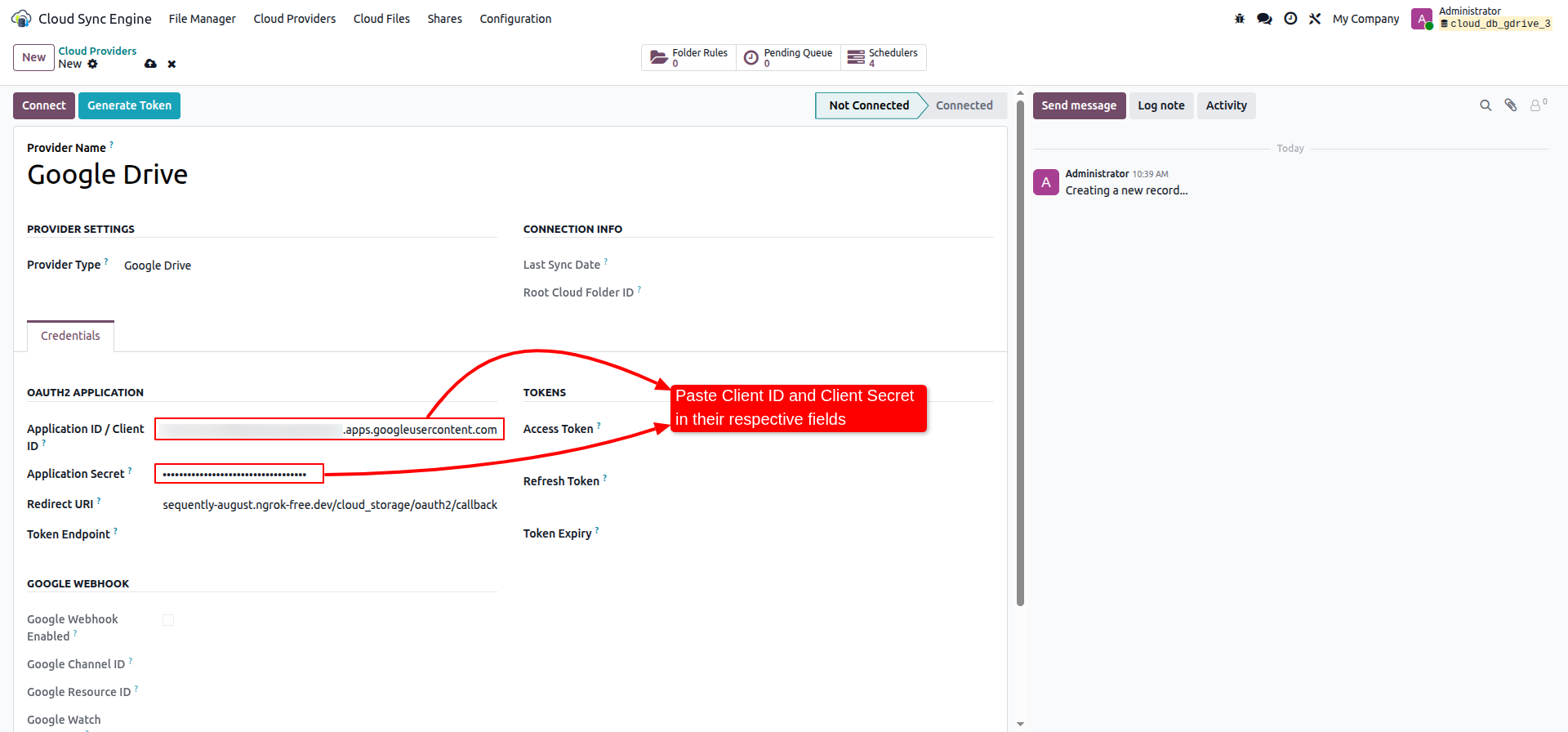This screenshot has height=732, width=1568.
Task: Discard changes with the X icon
Action: click(x=171, y=64)
